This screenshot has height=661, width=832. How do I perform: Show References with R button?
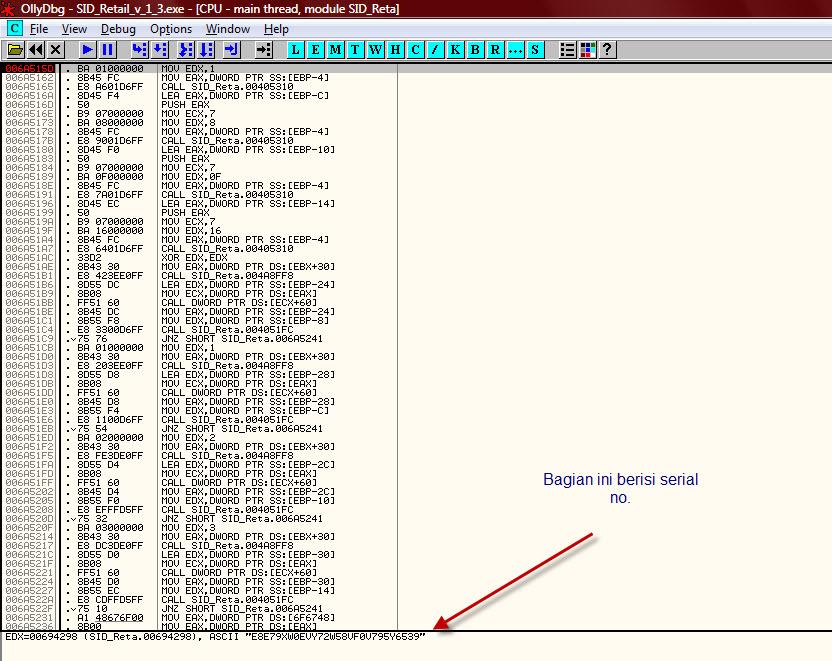[495, 50]
